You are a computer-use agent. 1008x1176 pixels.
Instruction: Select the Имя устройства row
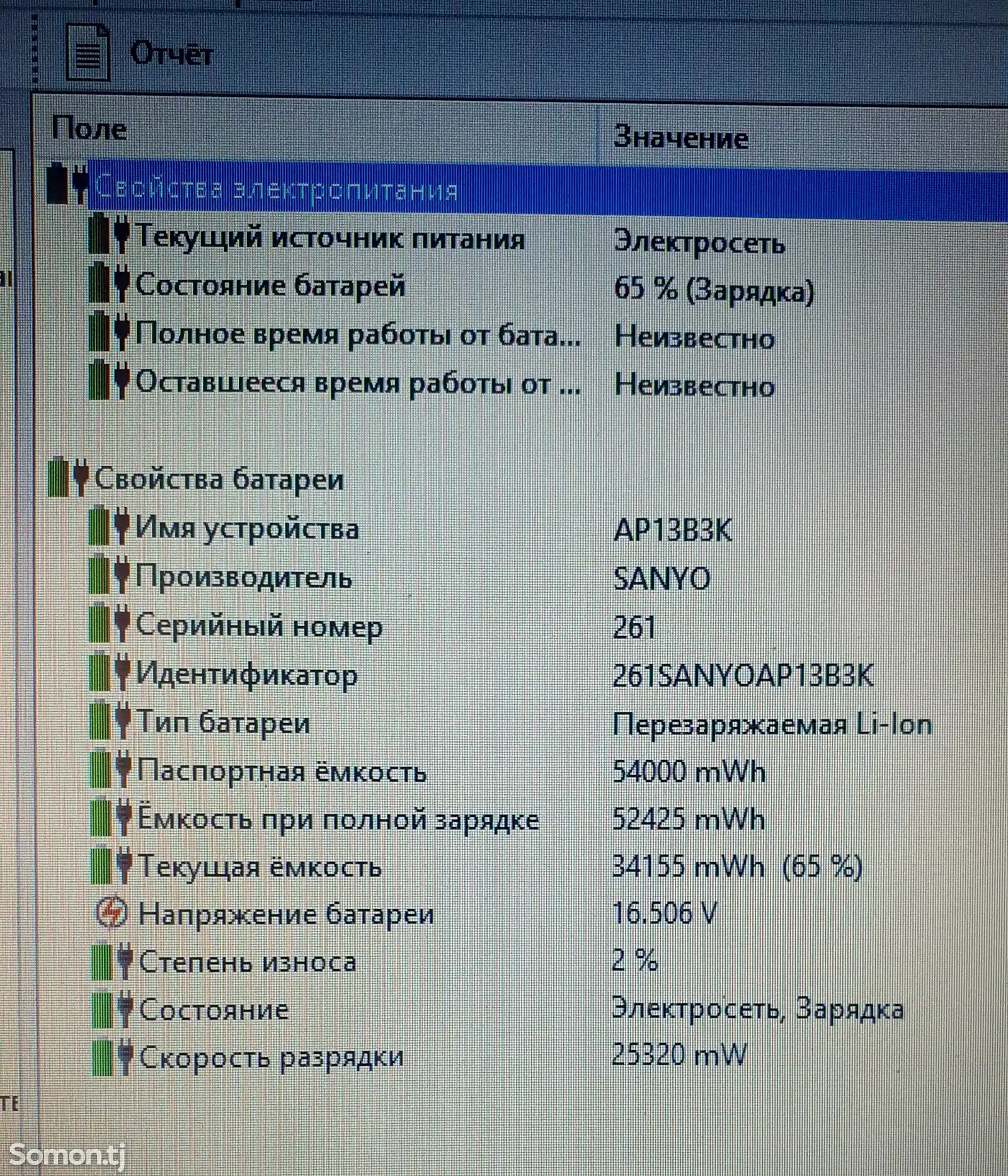(248, 528)
